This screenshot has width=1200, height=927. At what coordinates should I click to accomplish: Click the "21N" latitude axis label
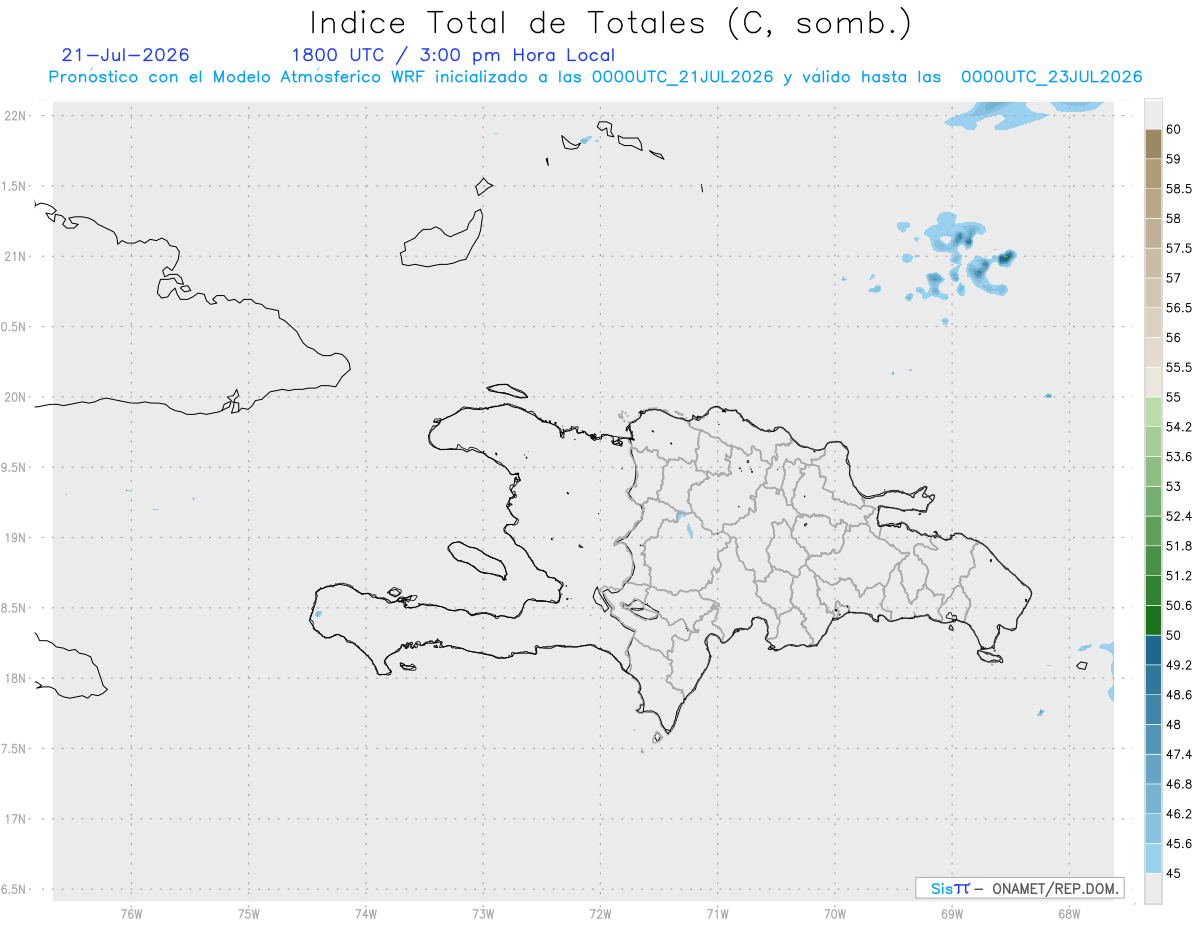click(15, 257)
